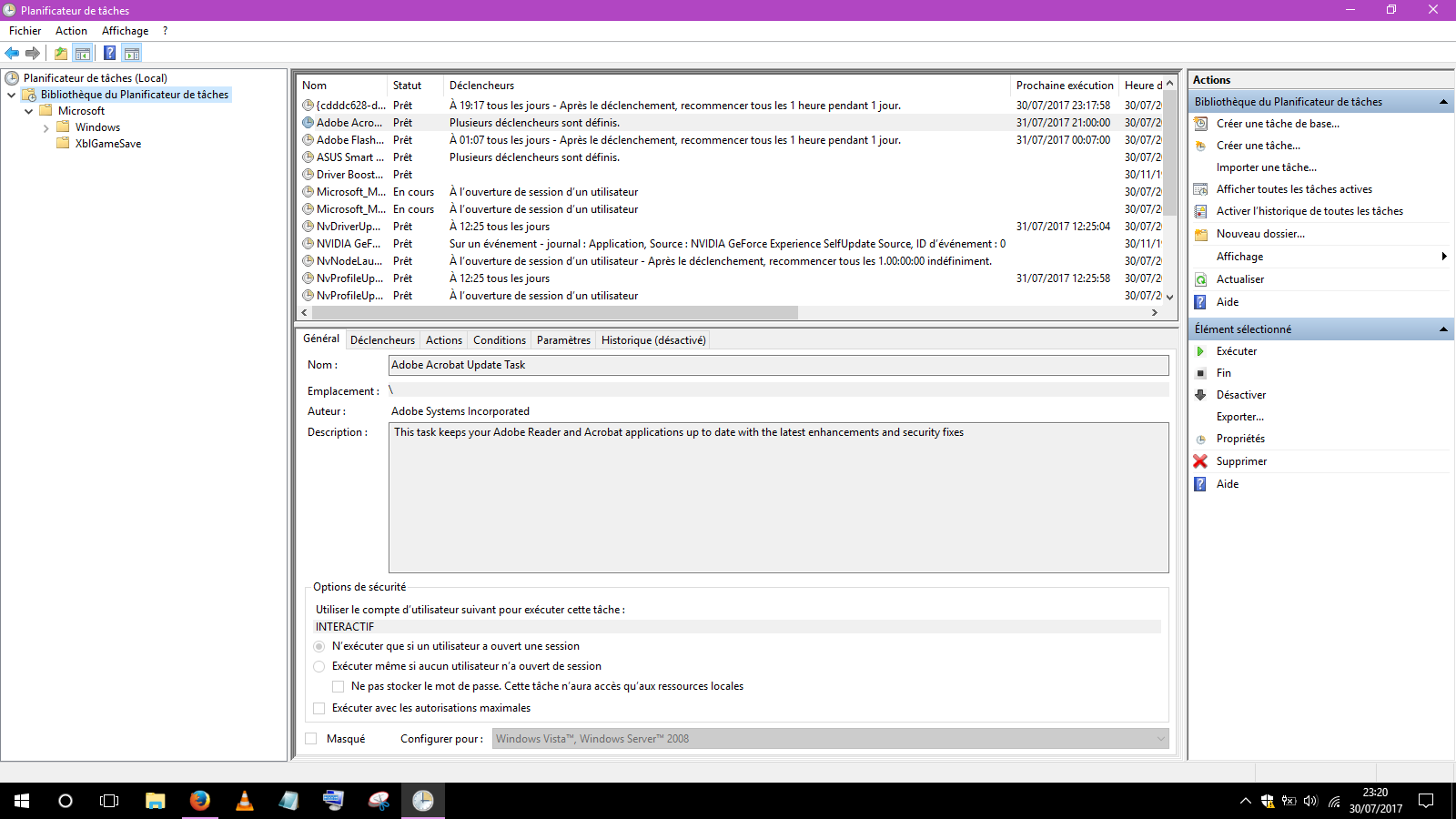Viewport: 1456px width, 819px height.
Task: Switch to the Conditions tab
Action: 500,340
